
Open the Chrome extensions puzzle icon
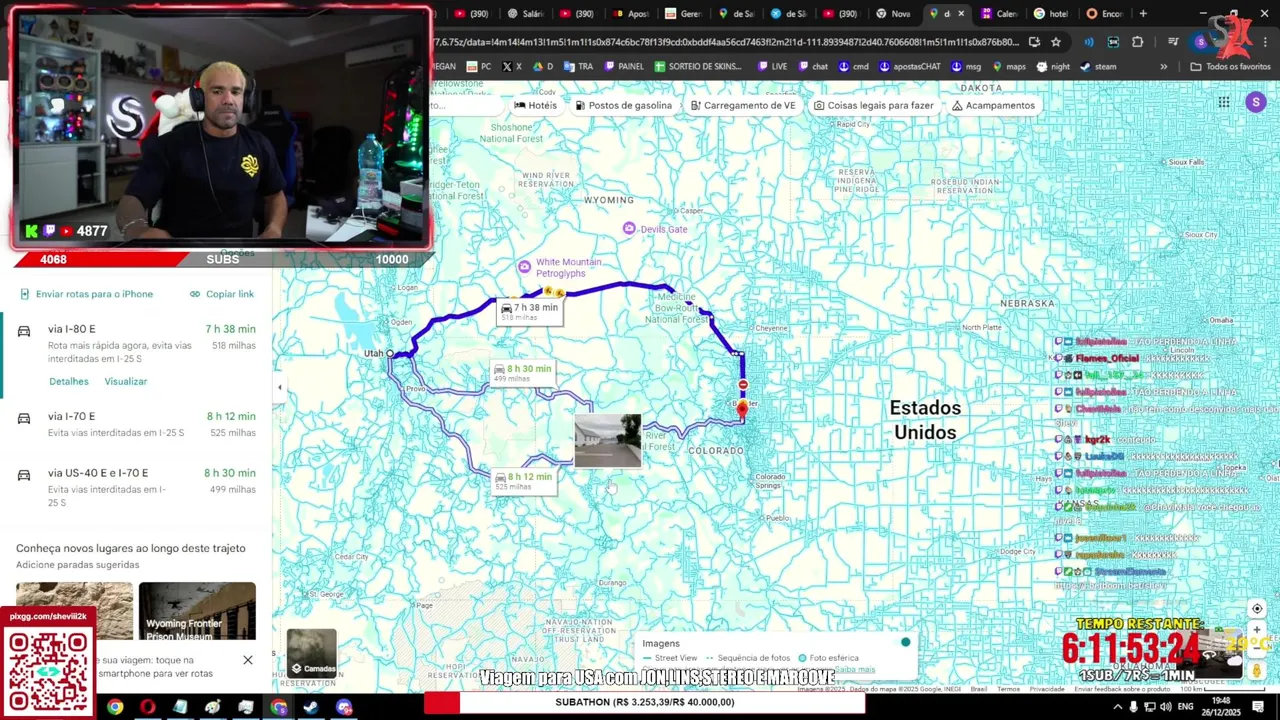1138,42
